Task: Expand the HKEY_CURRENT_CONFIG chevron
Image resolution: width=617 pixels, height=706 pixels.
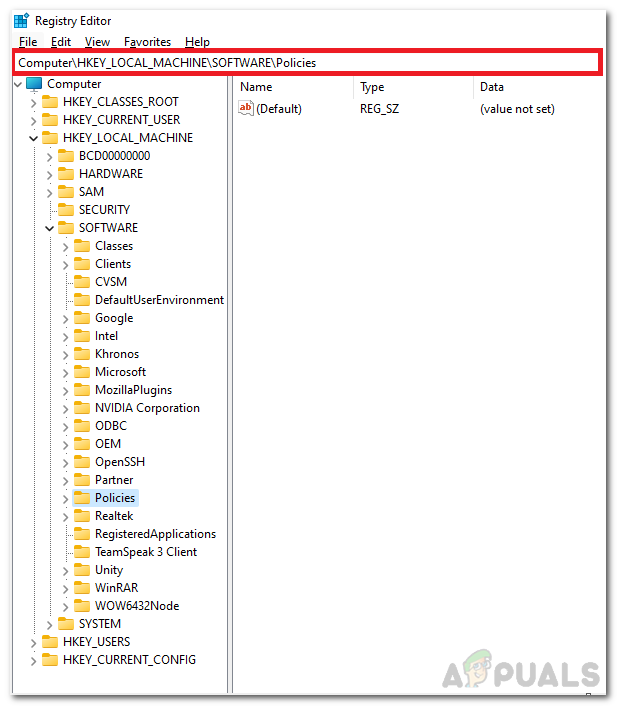Action: click(33, 661)
